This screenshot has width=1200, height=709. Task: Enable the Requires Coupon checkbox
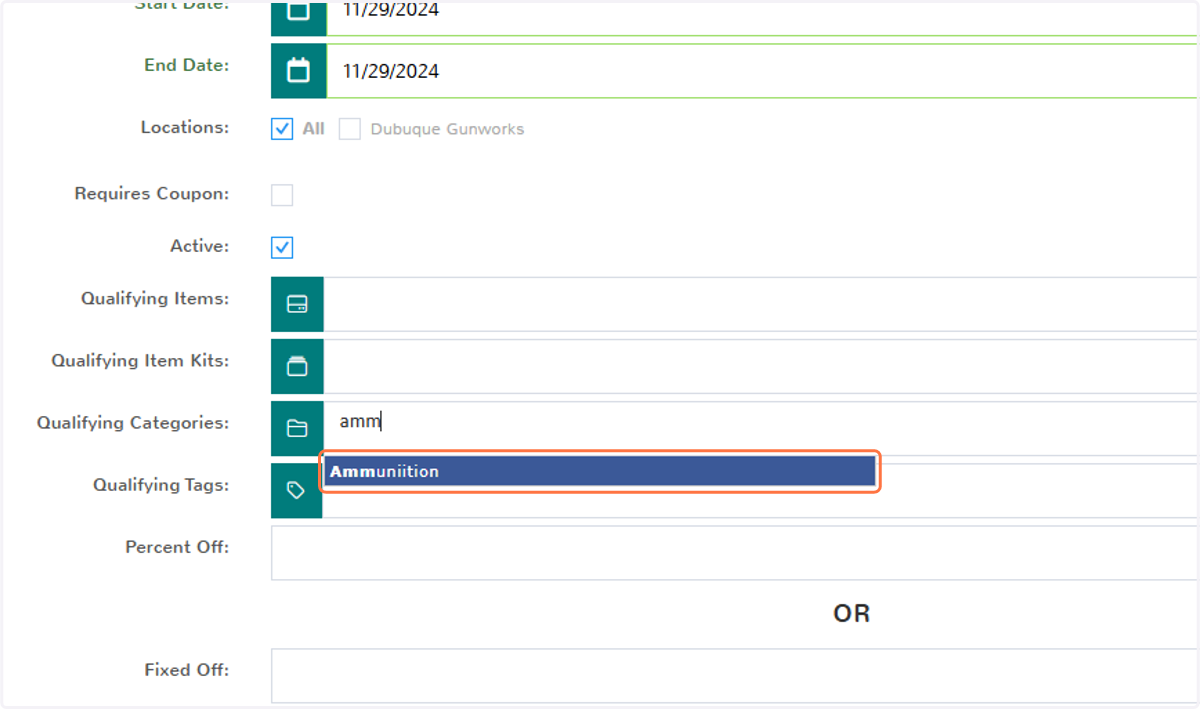coord(282,195)
